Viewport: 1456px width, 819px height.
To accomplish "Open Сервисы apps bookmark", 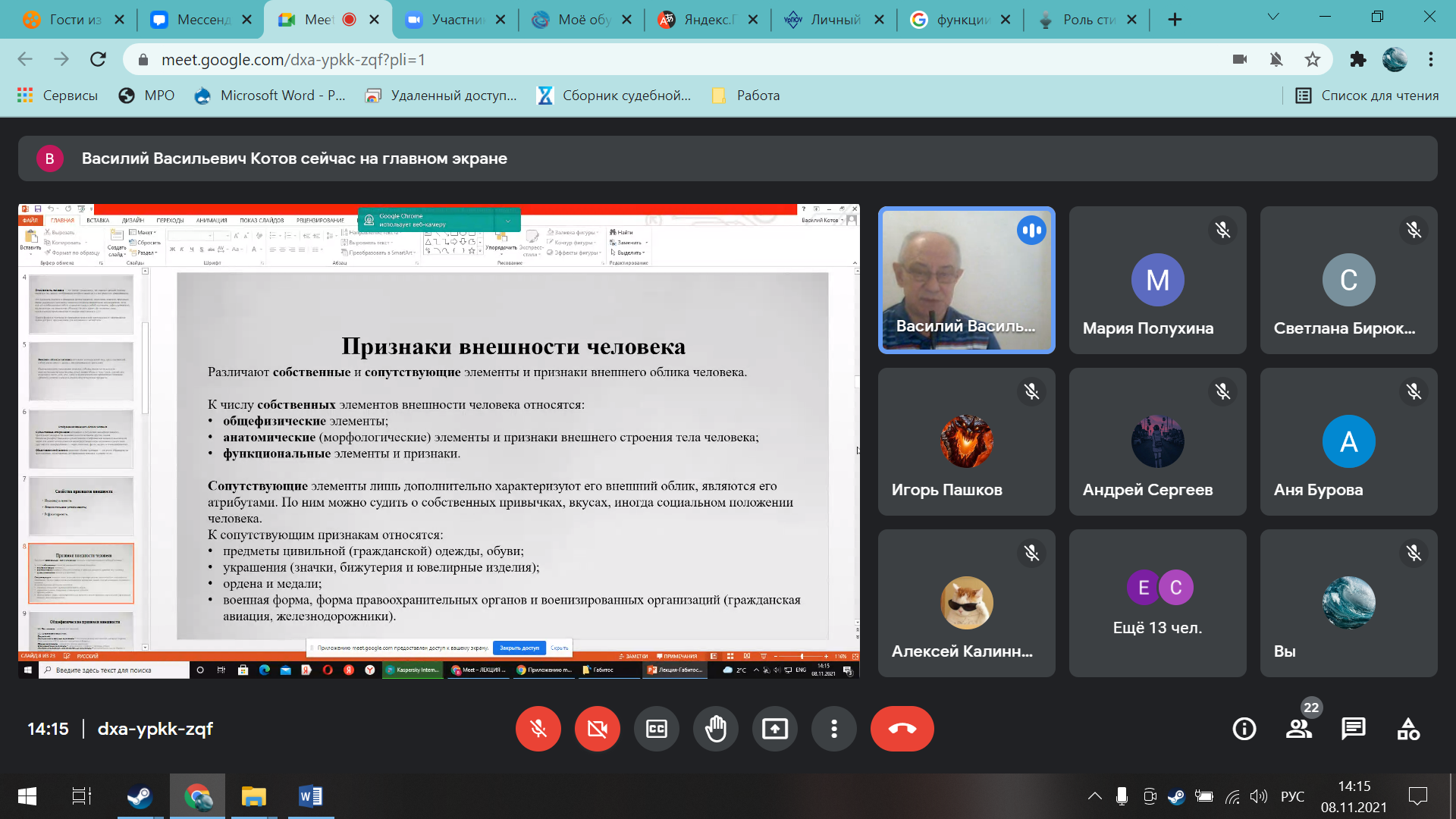I will pos(58,96).
